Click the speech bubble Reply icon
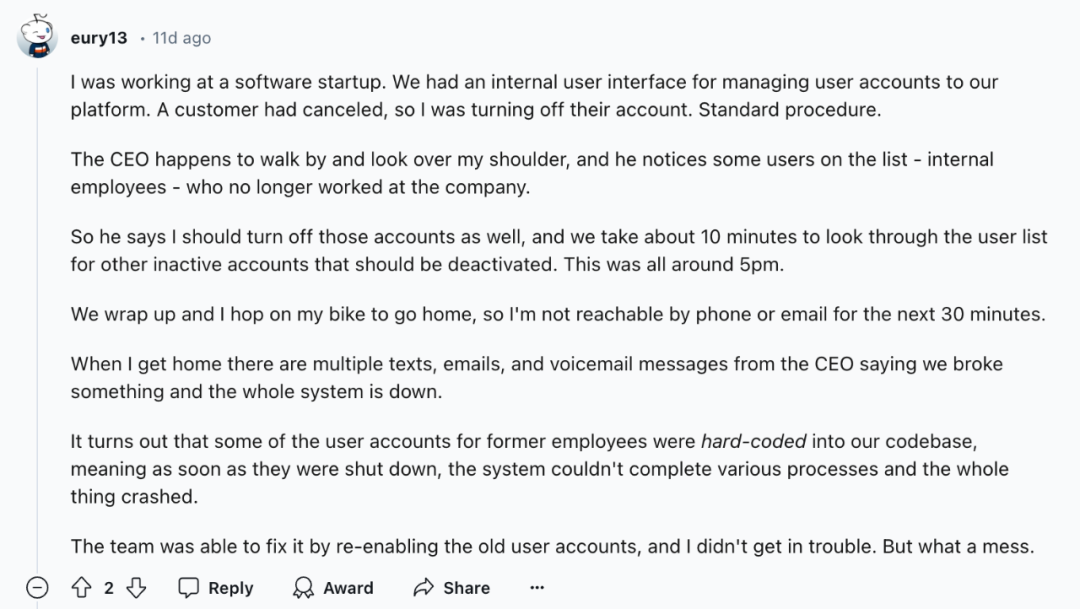Viewport: 1080px width, 609px height. [x=188, y=588]
